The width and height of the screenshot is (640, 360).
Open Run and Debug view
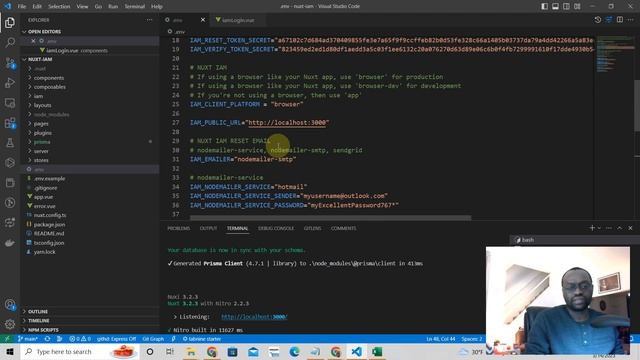point(10,82)
